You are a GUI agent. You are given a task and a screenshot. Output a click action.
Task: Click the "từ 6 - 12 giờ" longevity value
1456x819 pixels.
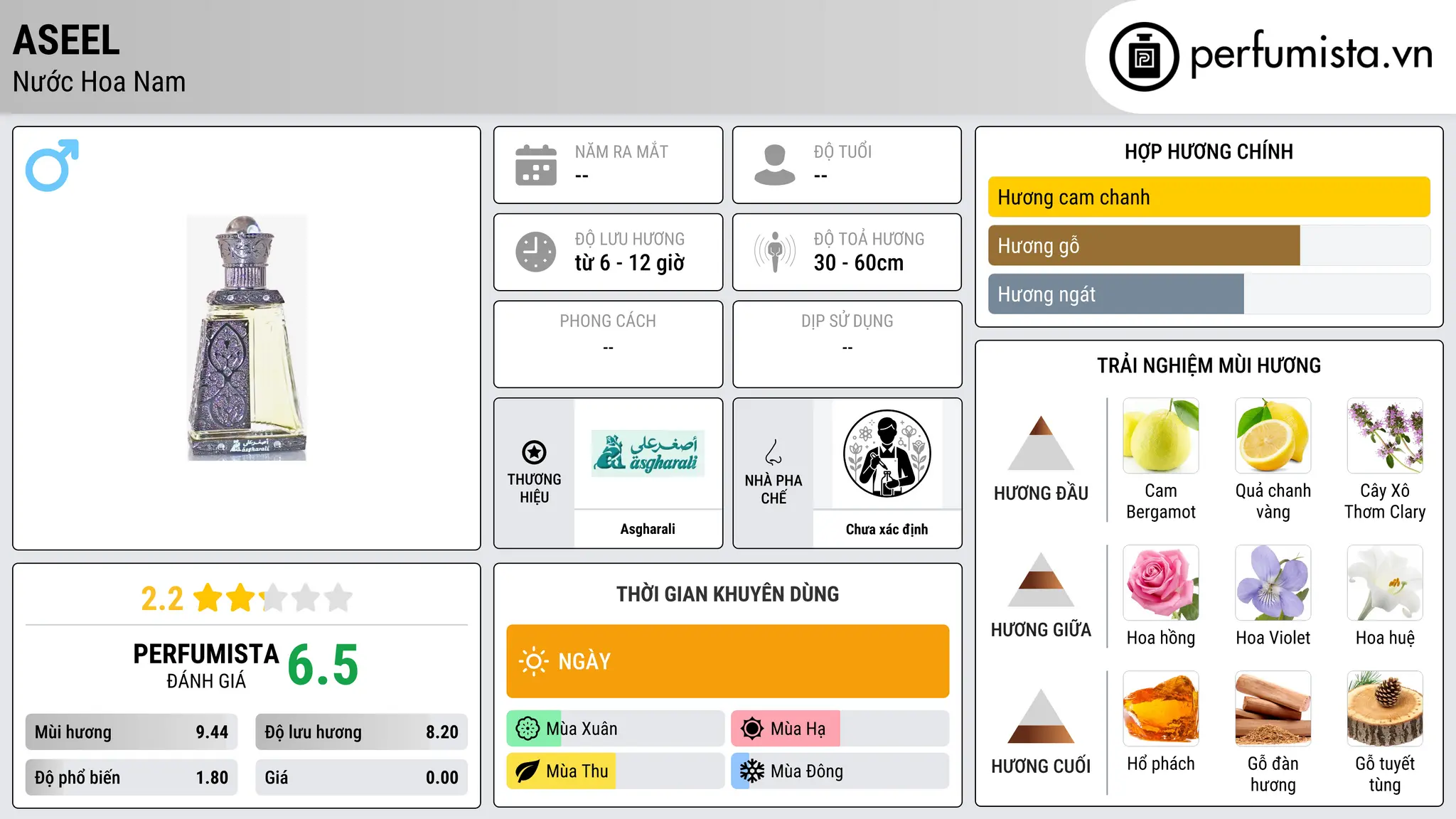[630, 263]
